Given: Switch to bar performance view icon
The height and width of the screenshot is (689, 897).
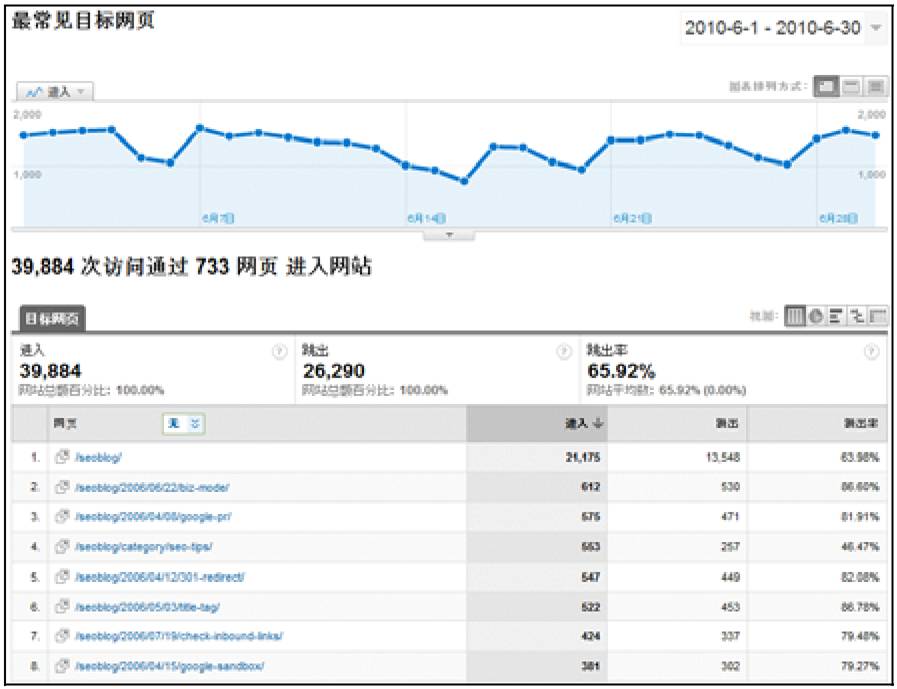Looking at the screenshot, I should tap(836, 316).
